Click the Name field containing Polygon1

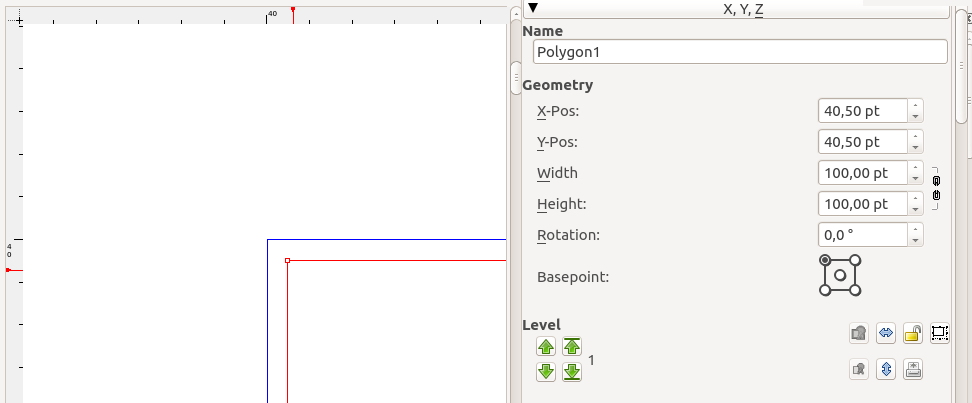pos(739,52)
